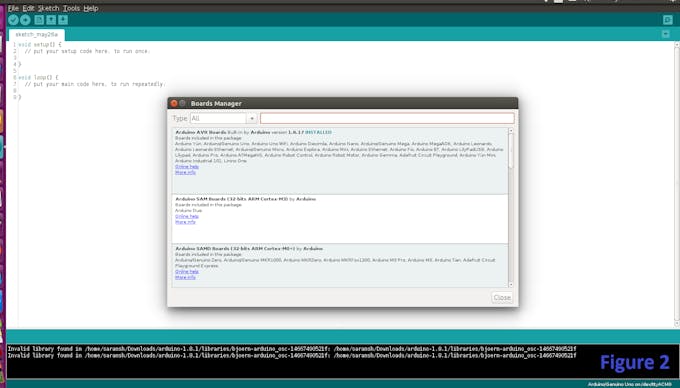Open the Serial Monitor icon
The width and height of the screenshot is (680, 388).
coord(667,20)
